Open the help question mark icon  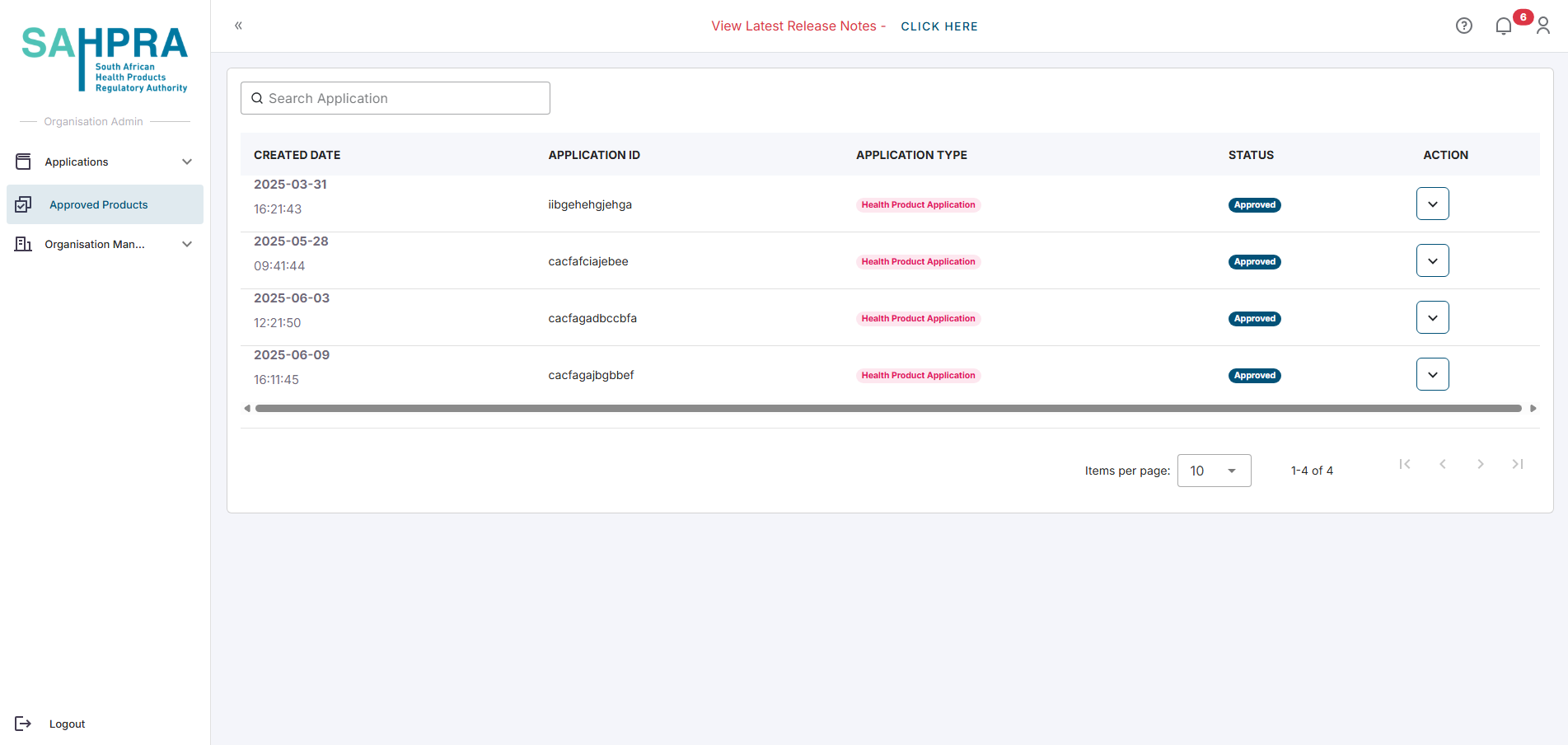[x=1463, y=26]
